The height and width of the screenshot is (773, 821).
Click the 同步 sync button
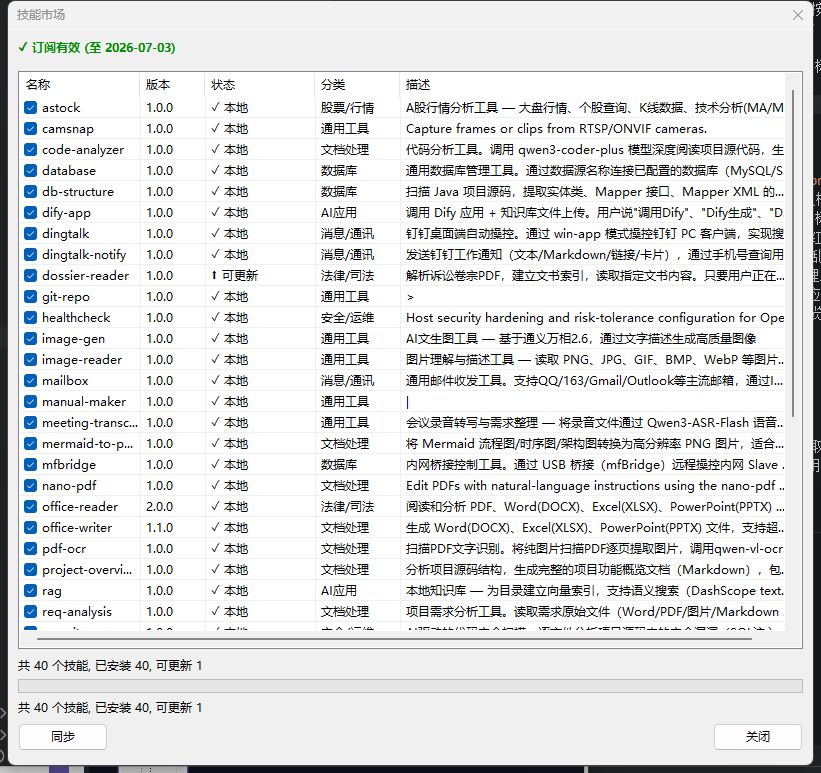(x=62, y=737)
